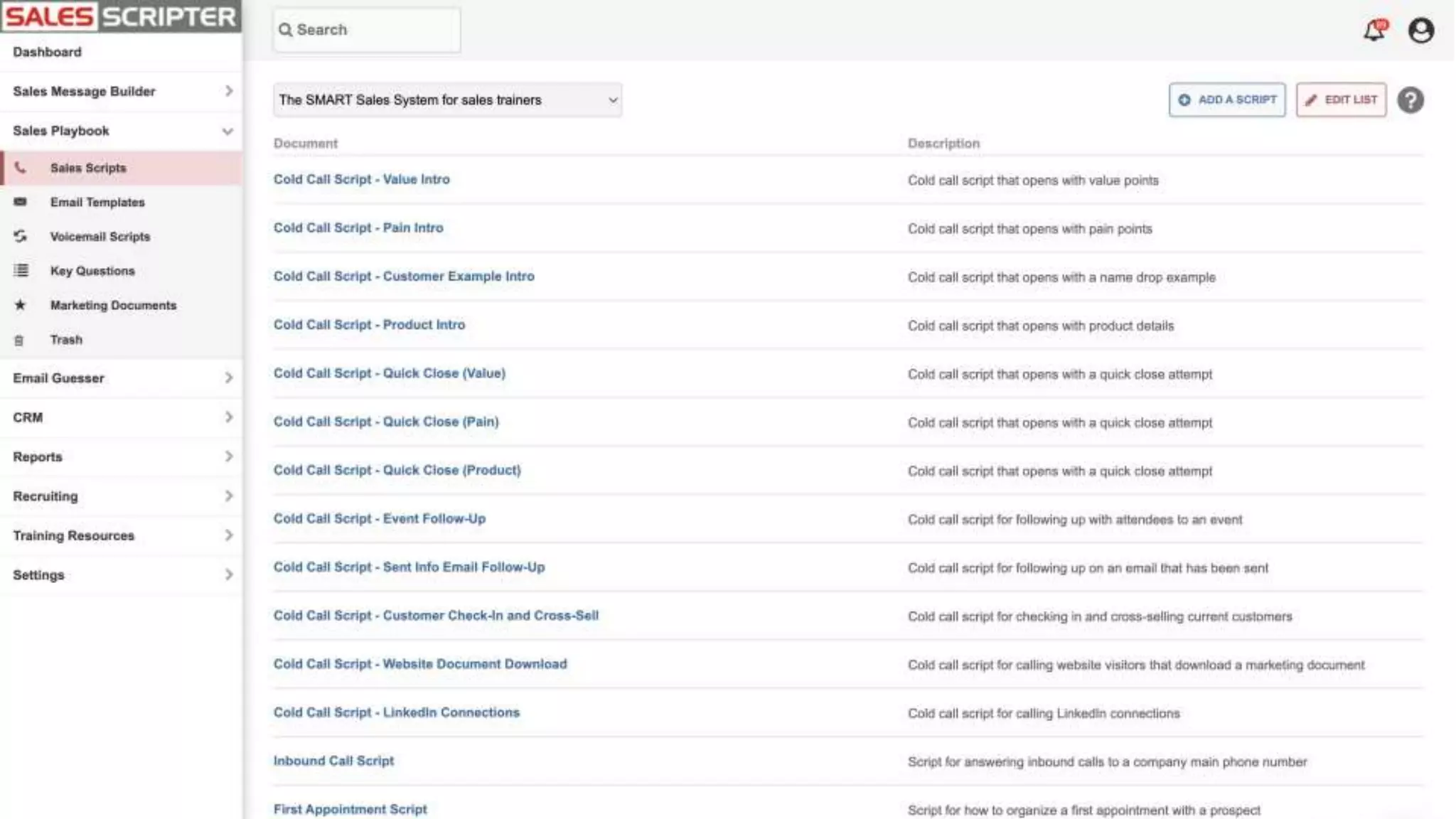Open the SMART Sales System dropdown
The image size is (1456, 819).
point(447,100)
